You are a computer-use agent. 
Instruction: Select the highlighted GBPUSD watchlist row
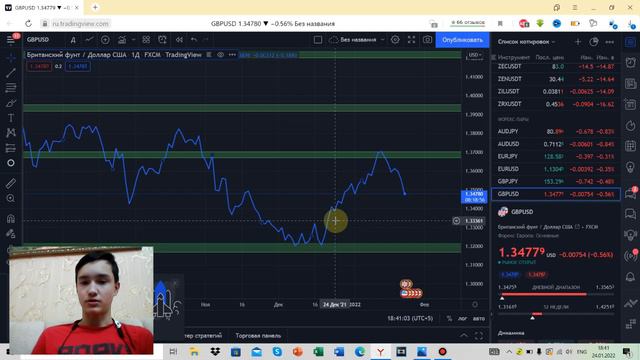(x=556, y=194)
